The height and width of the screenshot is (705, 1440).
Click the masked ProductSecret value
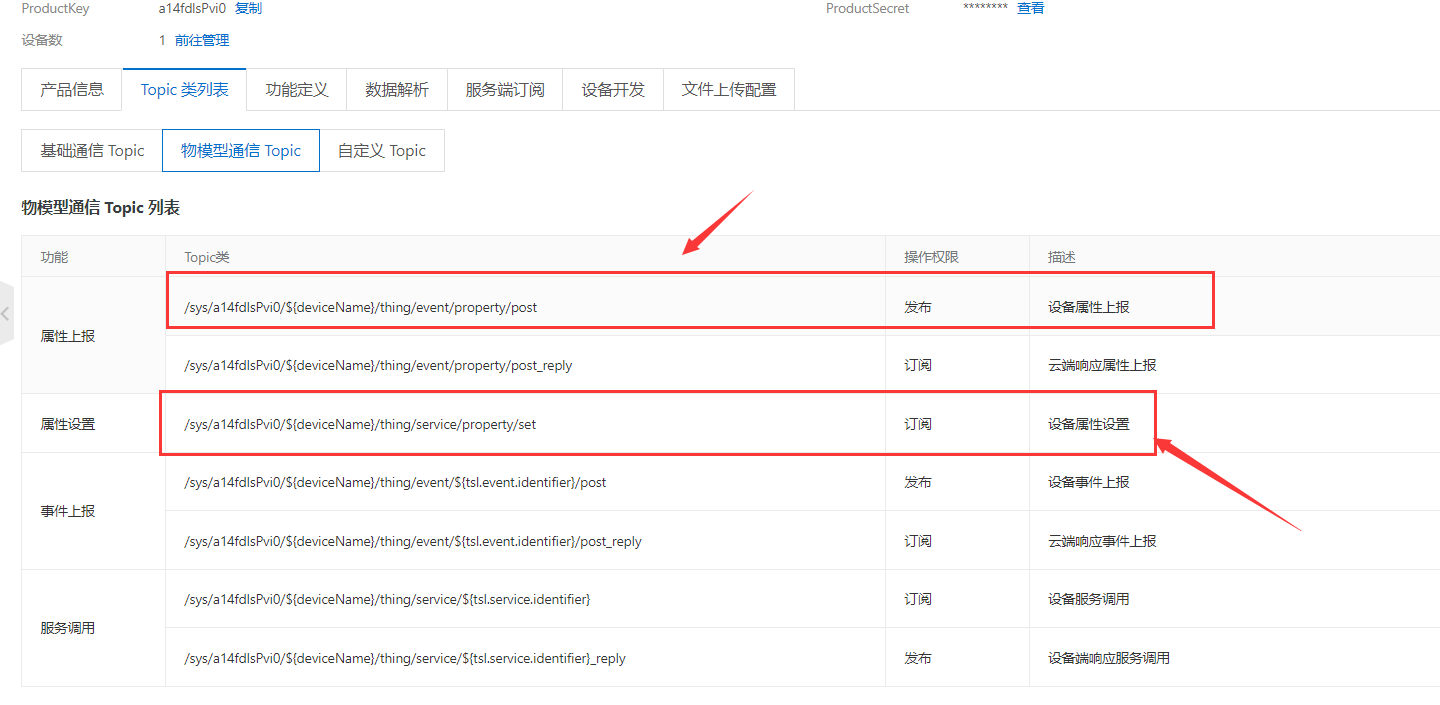(x=985, y=8)
